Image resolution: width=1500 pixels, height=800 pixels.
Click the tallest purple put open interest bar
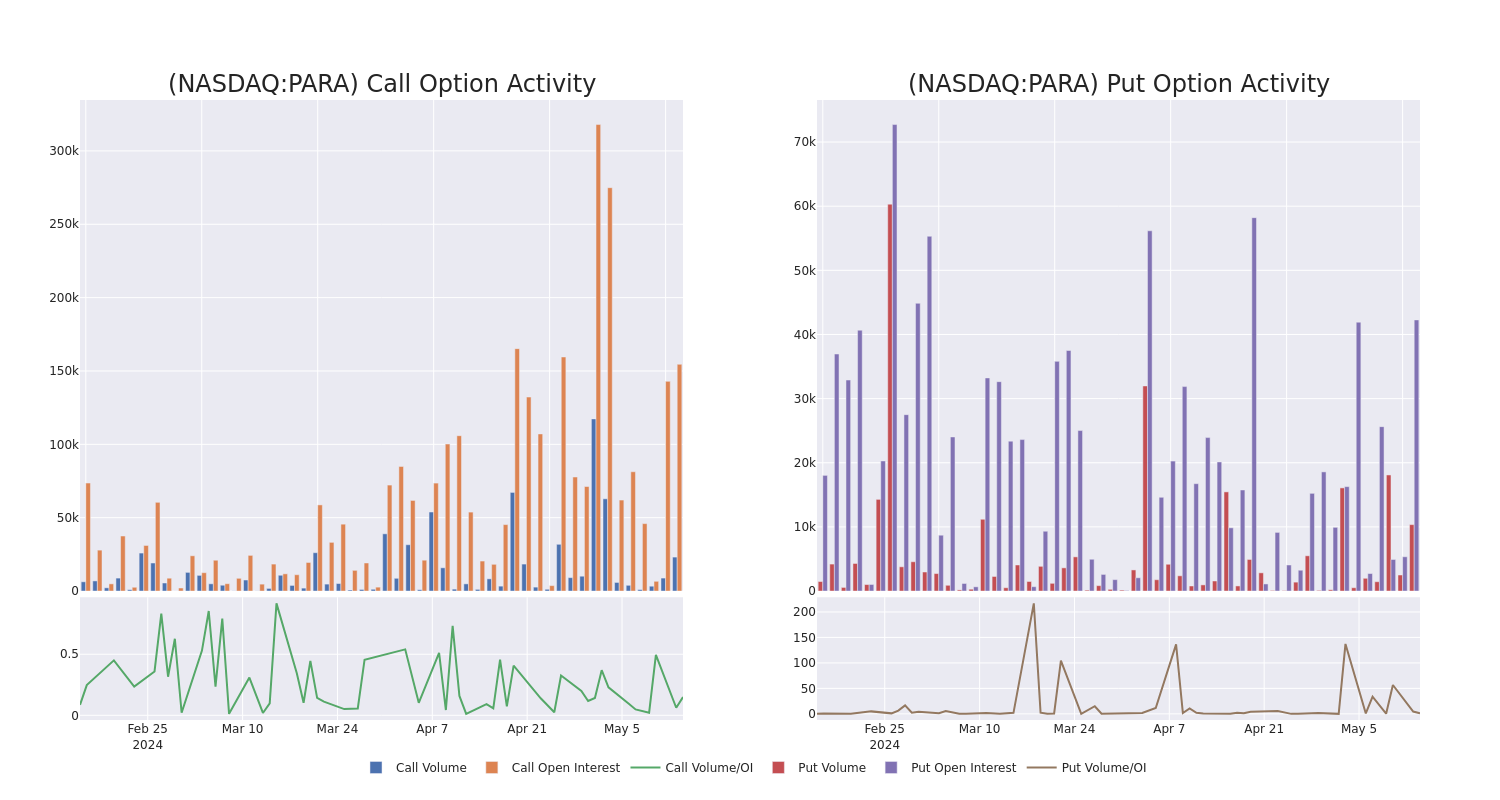click(895, 358)
